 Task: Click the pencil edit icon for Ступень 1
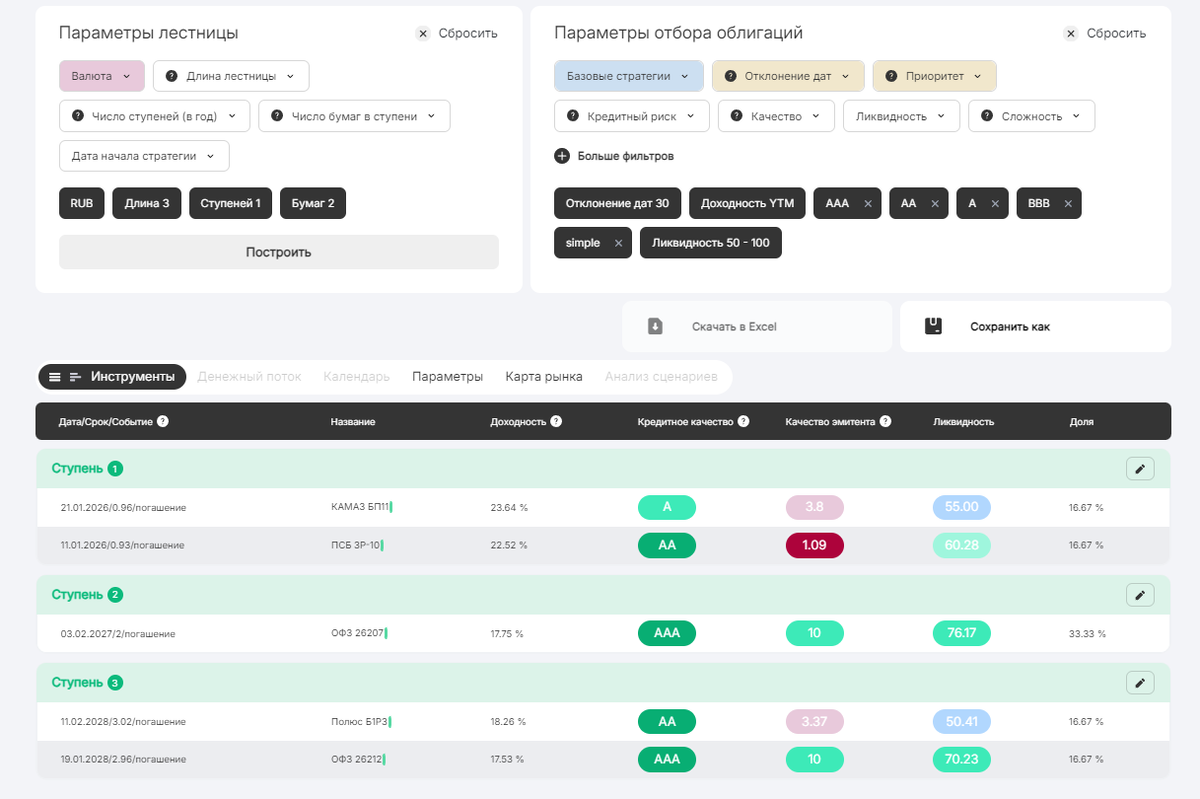(1140, 469)
